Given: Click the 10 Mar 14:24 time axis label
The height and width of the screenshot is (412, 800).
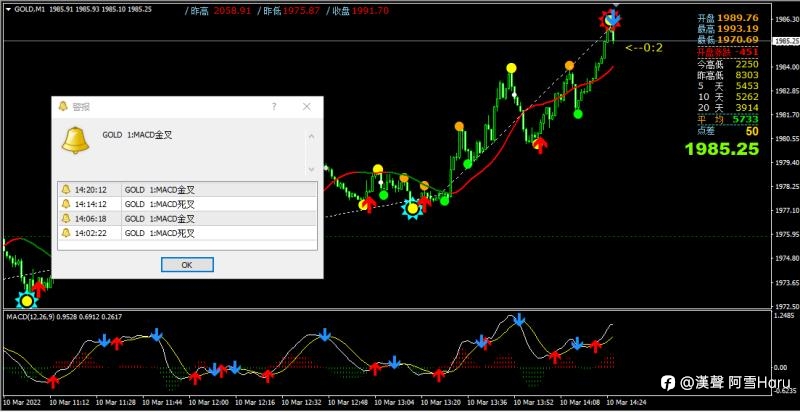Looking at the screenshot, I should (626, 402).
